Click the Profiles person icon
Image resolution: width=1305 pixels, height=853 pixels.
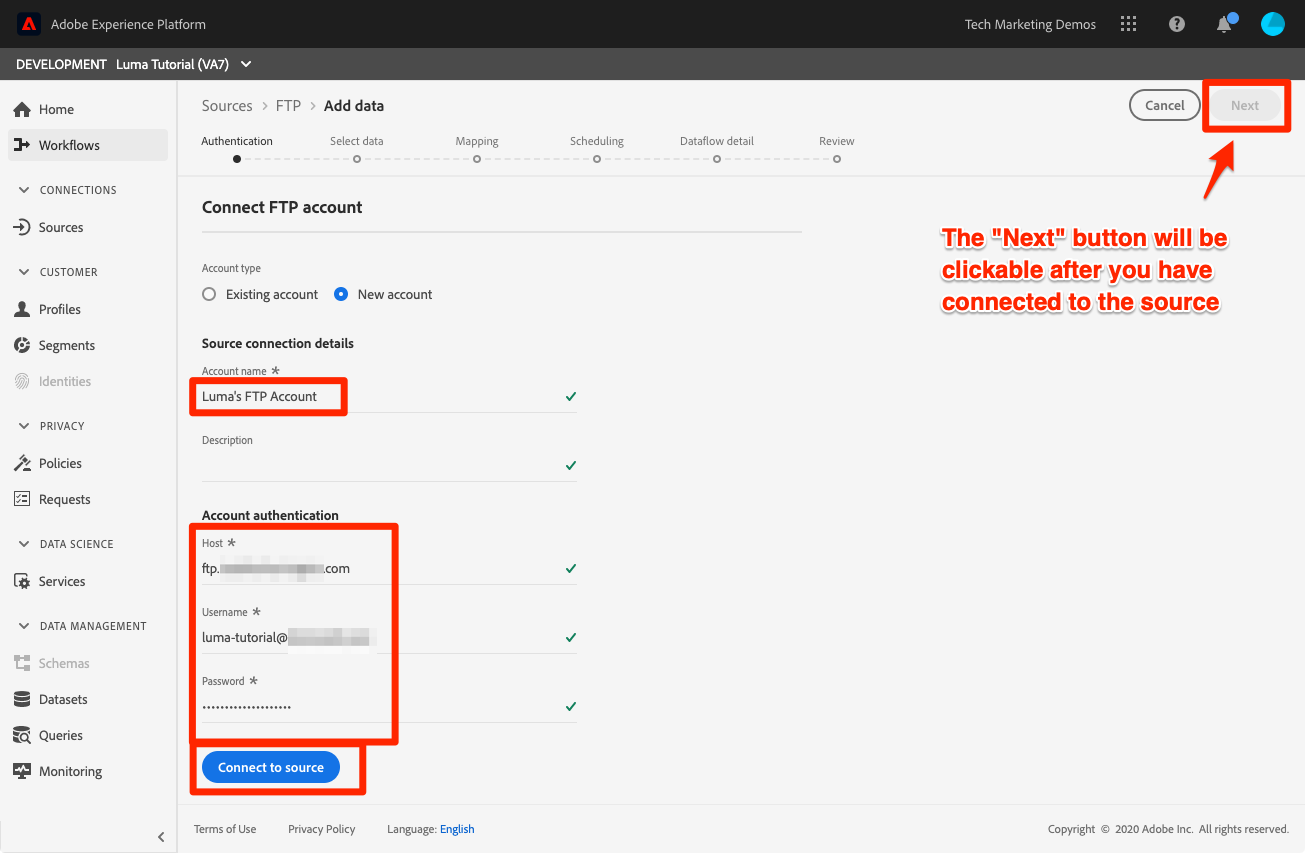(22, 309)
